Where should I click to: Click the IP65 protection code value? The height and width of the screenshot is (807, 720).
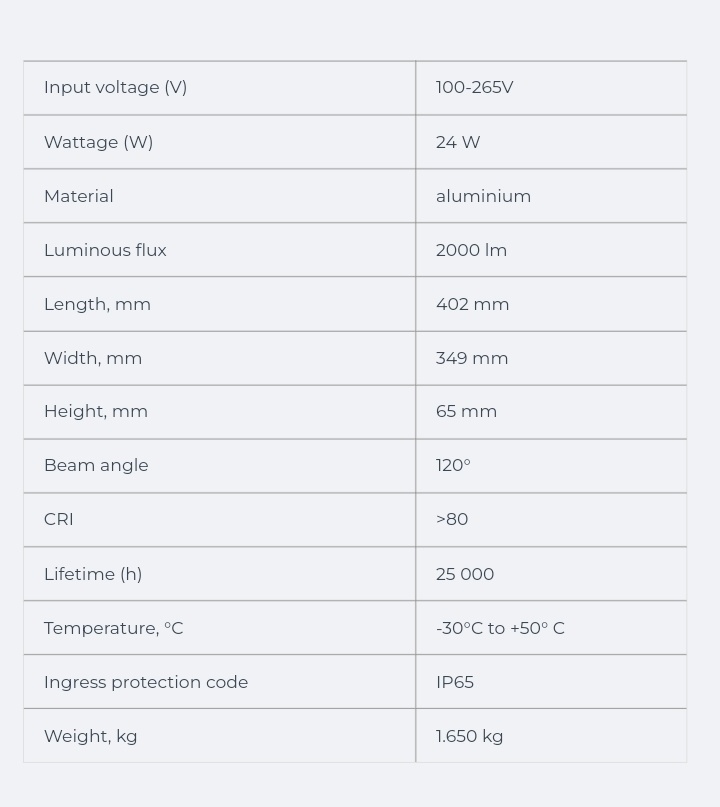click(455, 682)
